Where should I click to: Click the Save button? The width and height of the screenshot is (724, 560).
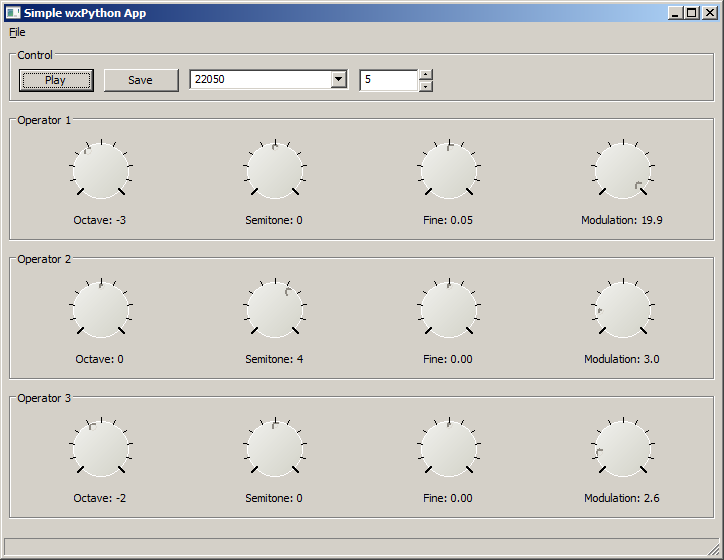click(141, 80)
